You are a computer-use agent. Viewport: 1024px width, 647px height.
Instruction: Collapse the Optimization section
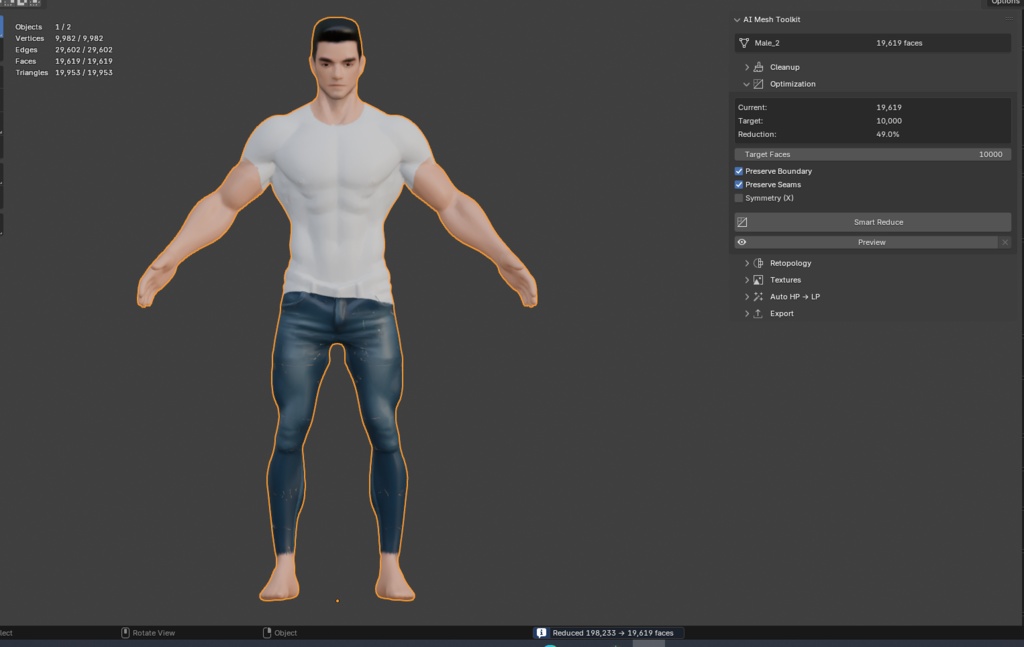tap(747, 84)
